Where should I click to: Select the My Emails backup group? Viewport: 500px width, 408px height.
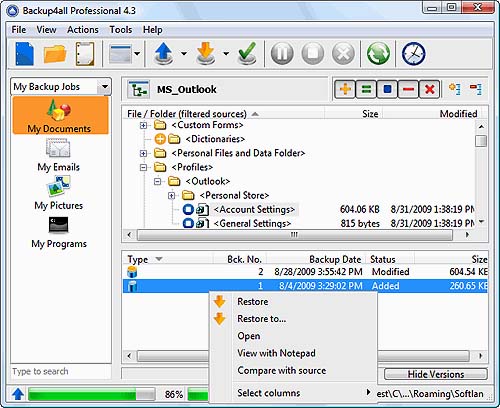tap(58, 155)
